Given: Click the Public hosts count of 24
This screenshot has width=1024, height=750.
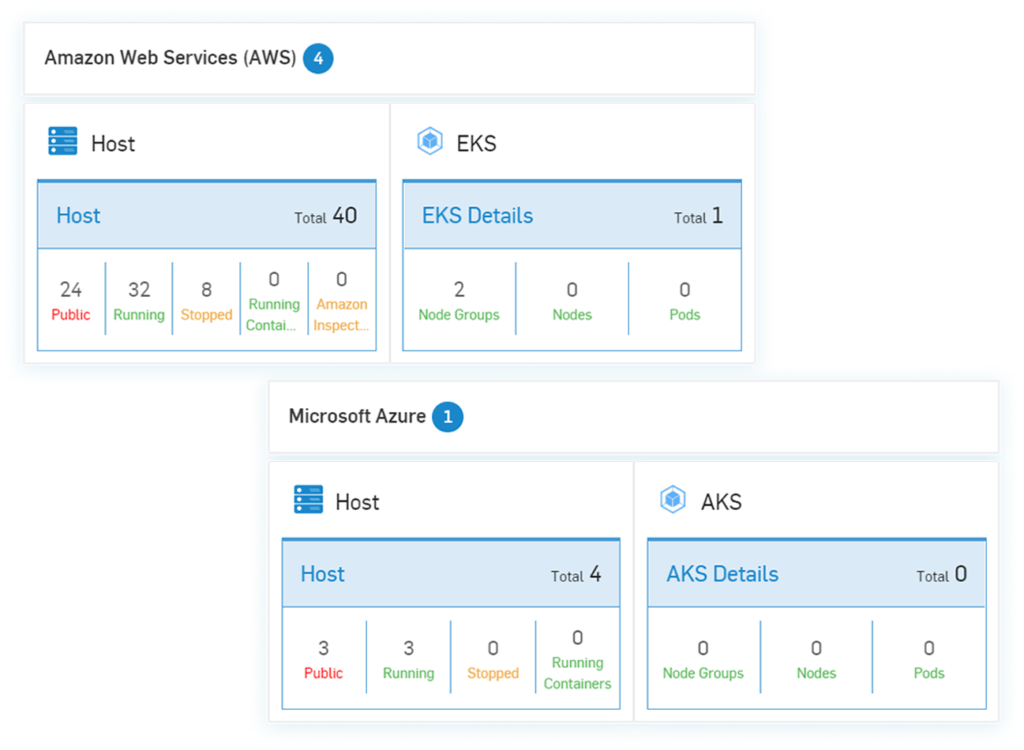Looking at the screenshot, I should (70, 297).
